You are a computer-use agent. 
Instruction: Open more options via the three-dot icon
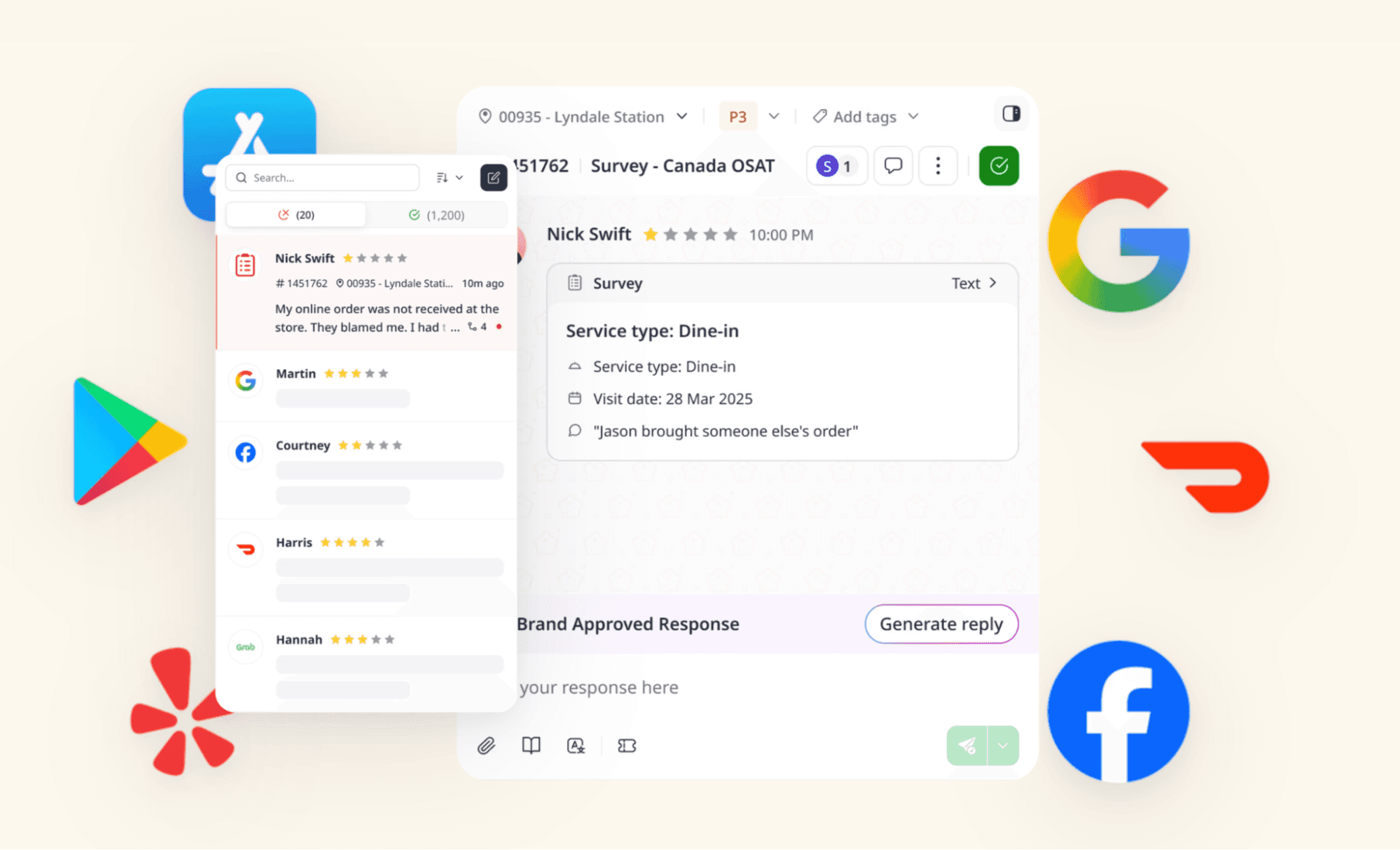click(x=938, y=166)
